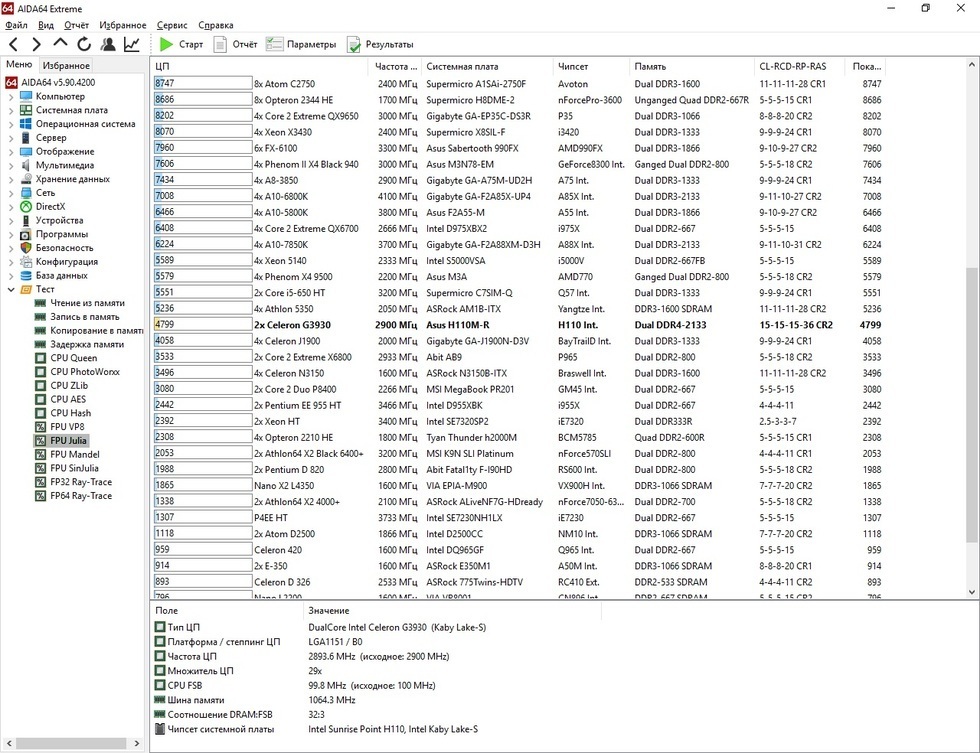Open the Отчёт menu in menu bar
The width and height of the screenshot is (980, 753).
[76, 25]
